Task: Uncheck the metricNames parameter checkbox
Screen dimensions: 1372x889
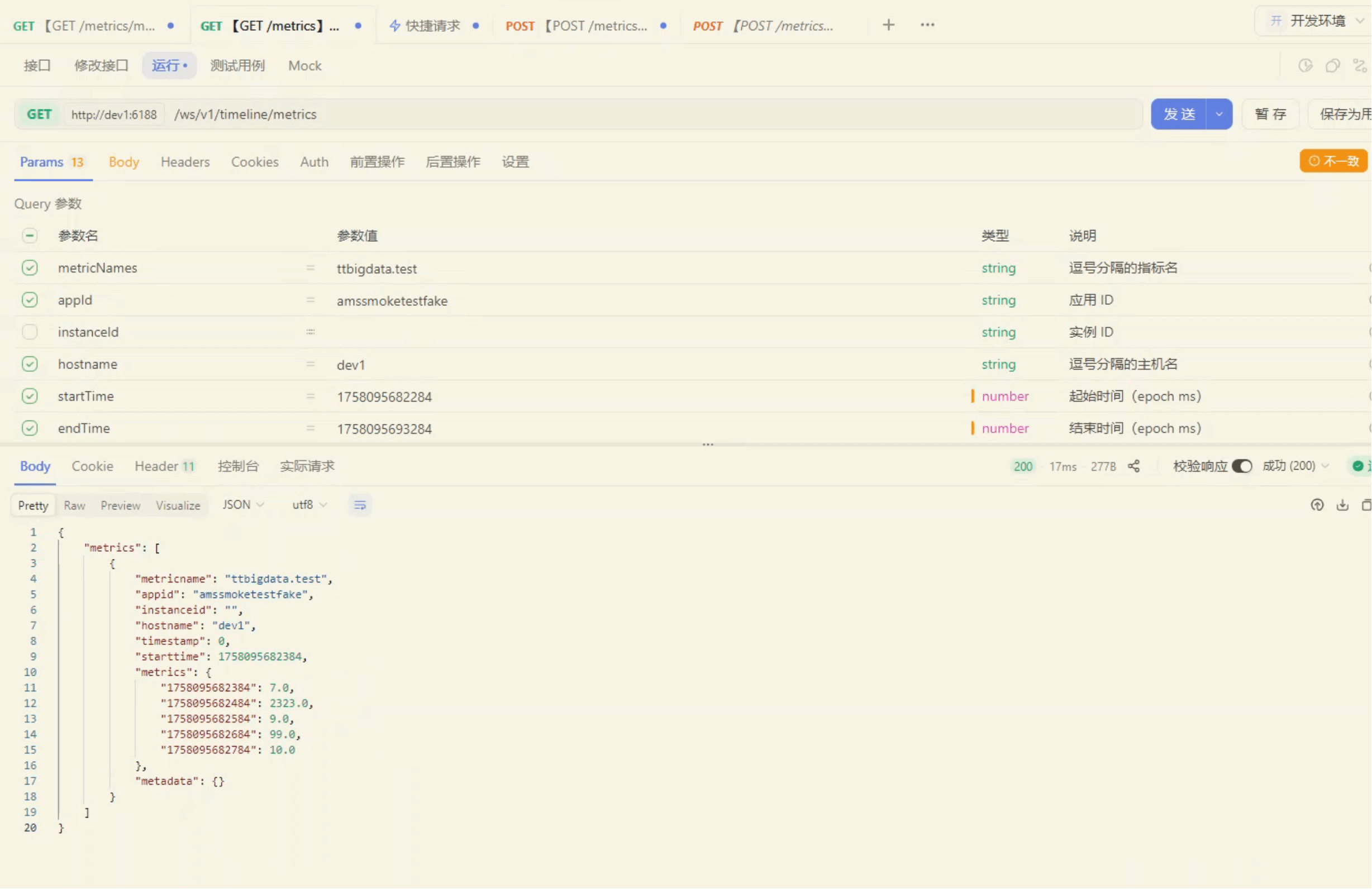Action: [30, 267]
